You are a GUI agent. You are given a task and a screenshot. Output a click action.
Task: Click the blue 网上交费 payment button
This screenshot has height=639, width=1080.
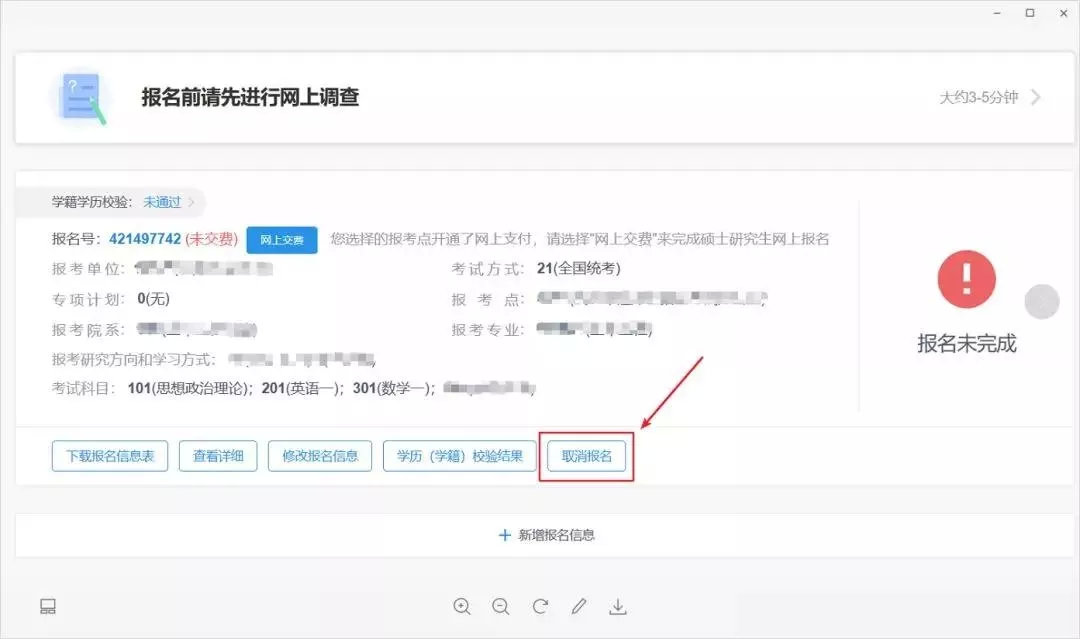click(x=281, y=239)
